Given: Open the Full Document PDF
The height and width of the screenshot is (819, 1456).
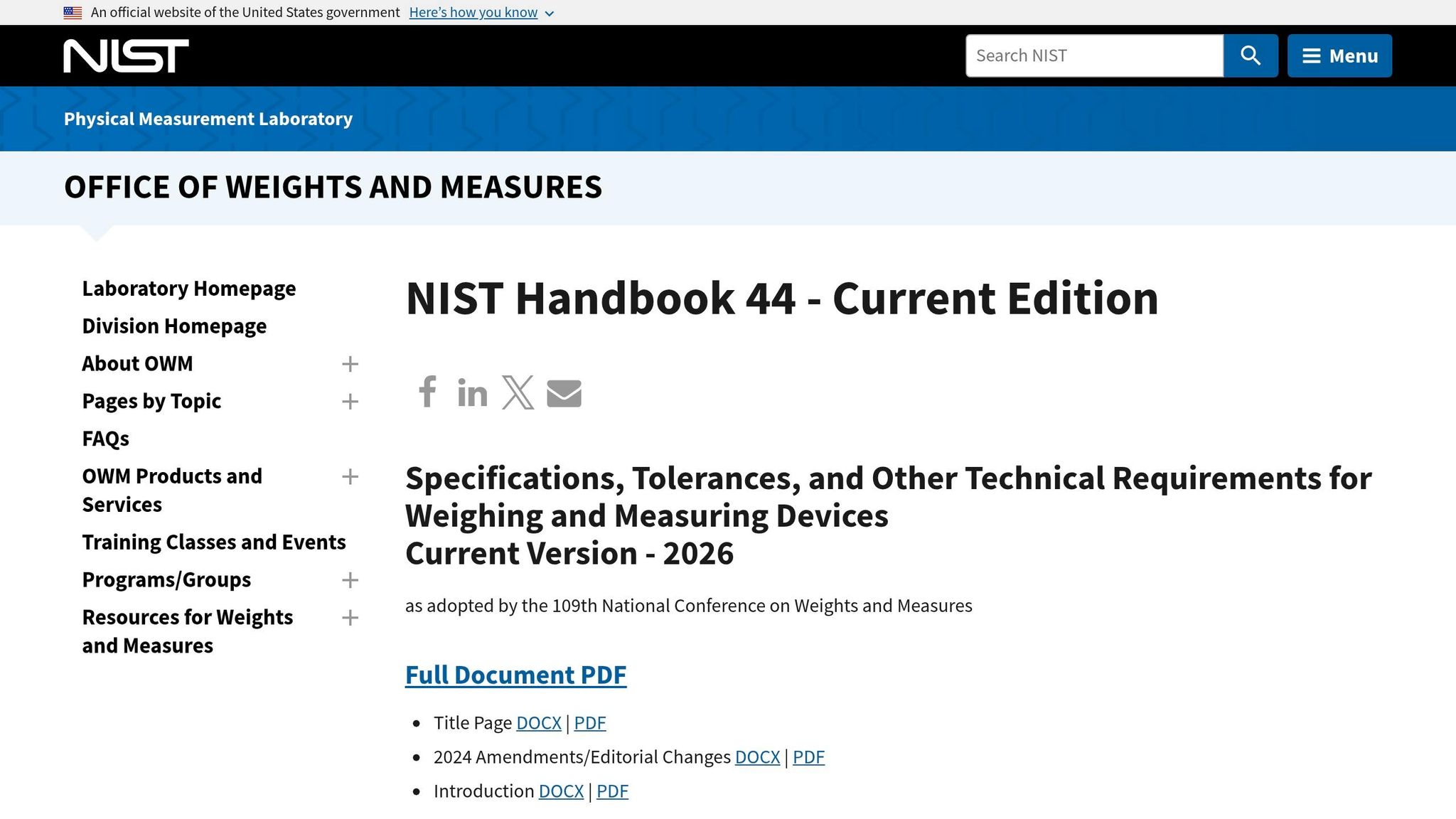Looking at the screenshot, I should point(515,675).
